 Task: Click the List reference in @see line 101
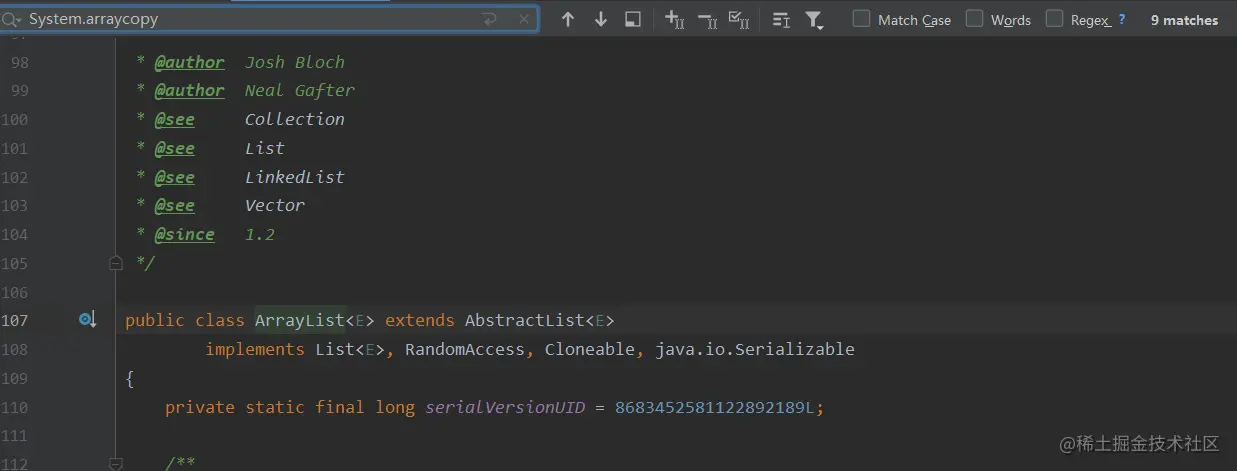(x=265, y=148)
